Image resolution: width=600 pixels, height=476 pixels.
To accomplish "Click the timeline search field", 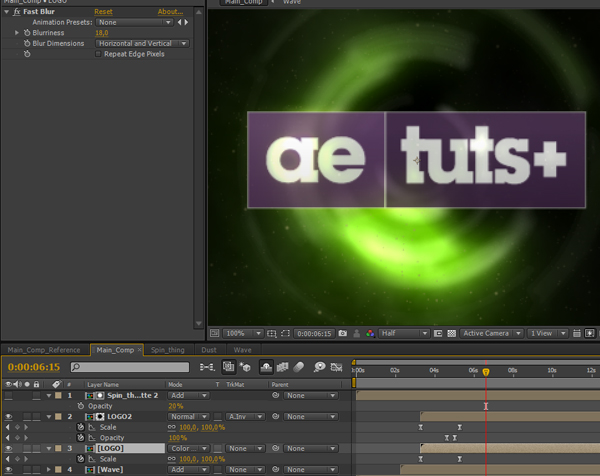I will (x=130, y=367).
